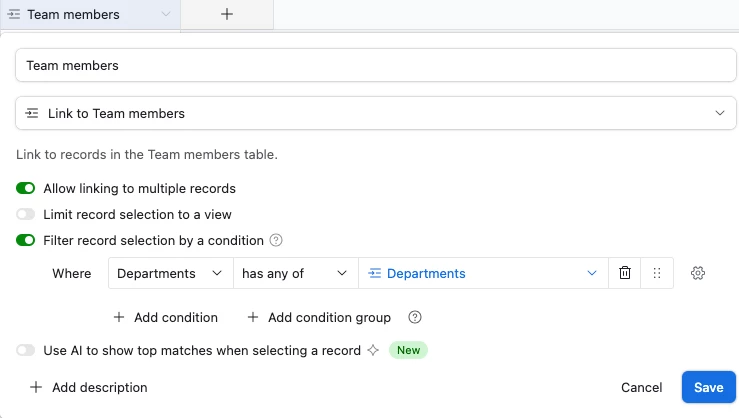This screenshot has height=418, width=739.
Task: Click the plus icon to add a new field
Action: click(227, 14)
